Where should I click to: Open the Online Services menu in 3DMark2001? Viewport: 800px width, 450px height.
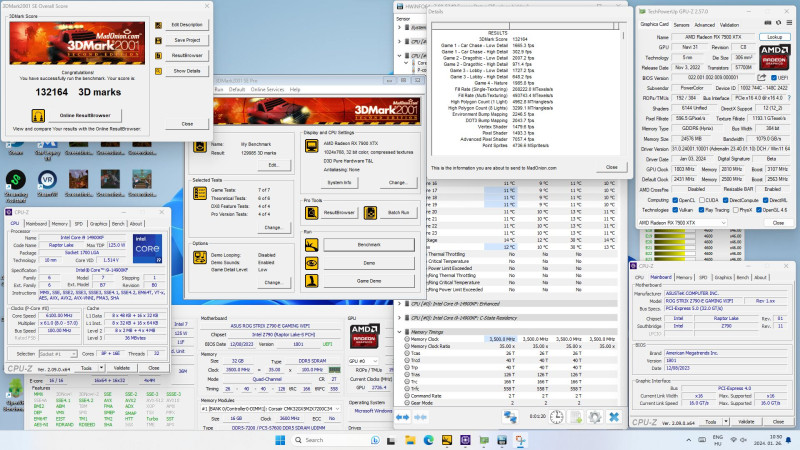[x=267, y=89]
